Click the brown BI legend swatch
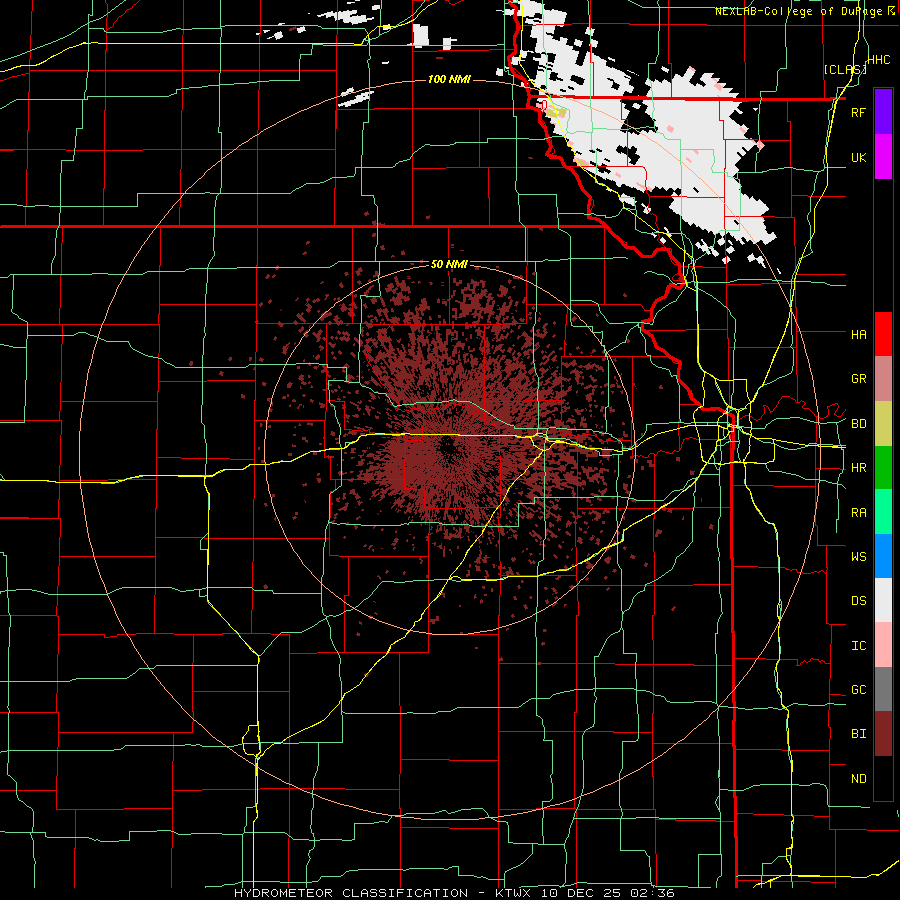The height and width of the screenshot is (900, 900). (883, 734)
